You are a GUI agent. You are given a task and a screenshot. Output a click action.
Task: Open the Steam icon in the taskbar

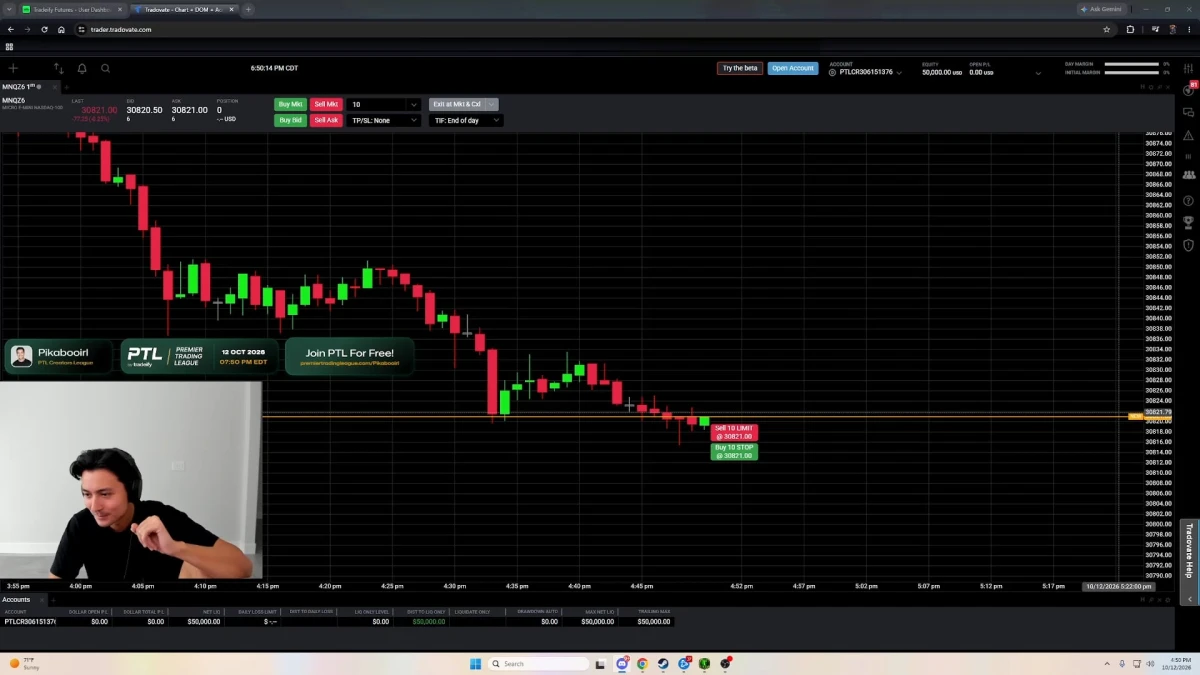[x=663, y=663]
